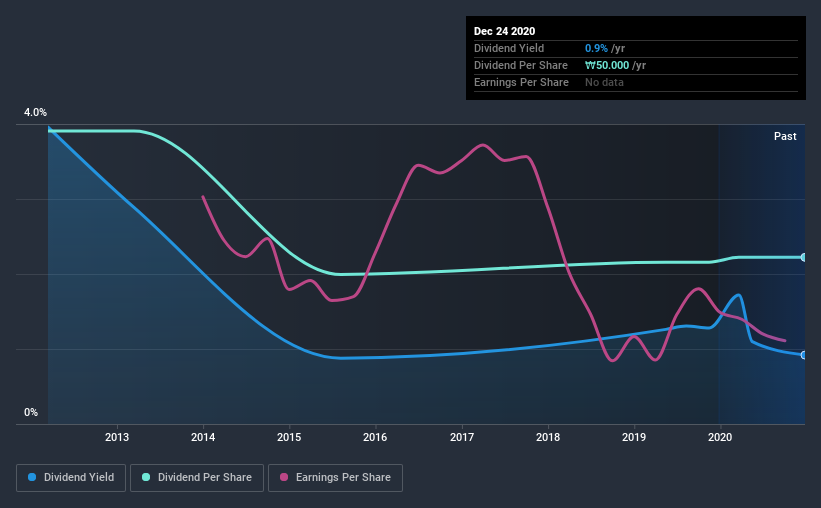Click the teal Dividend Per Share legend dot
The image size is (821, 508).
pyautogui.click(x=146, y=477)
